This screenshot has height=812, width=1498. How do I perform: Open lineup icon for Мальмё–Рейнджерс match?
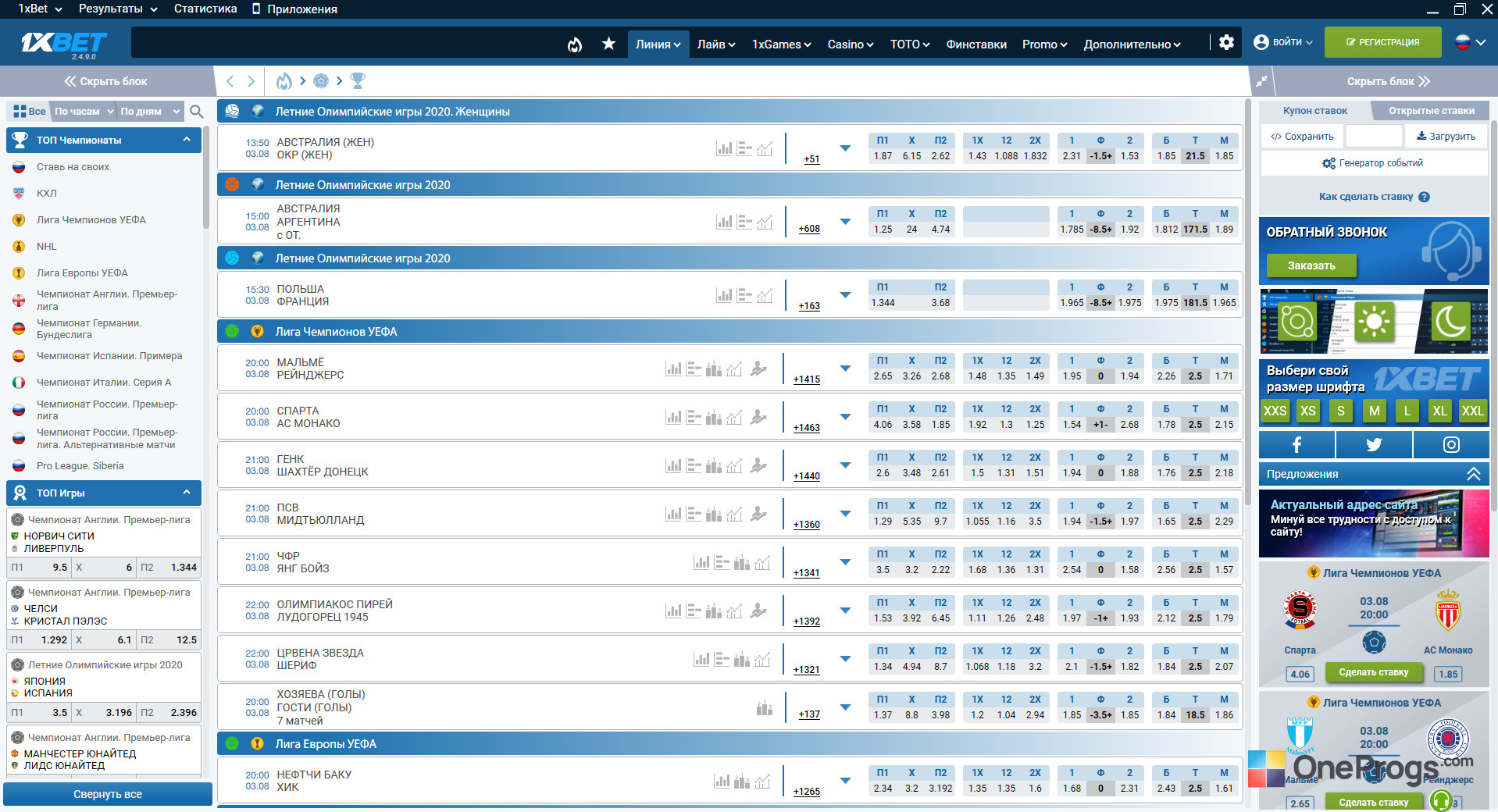tap(758, 369)
